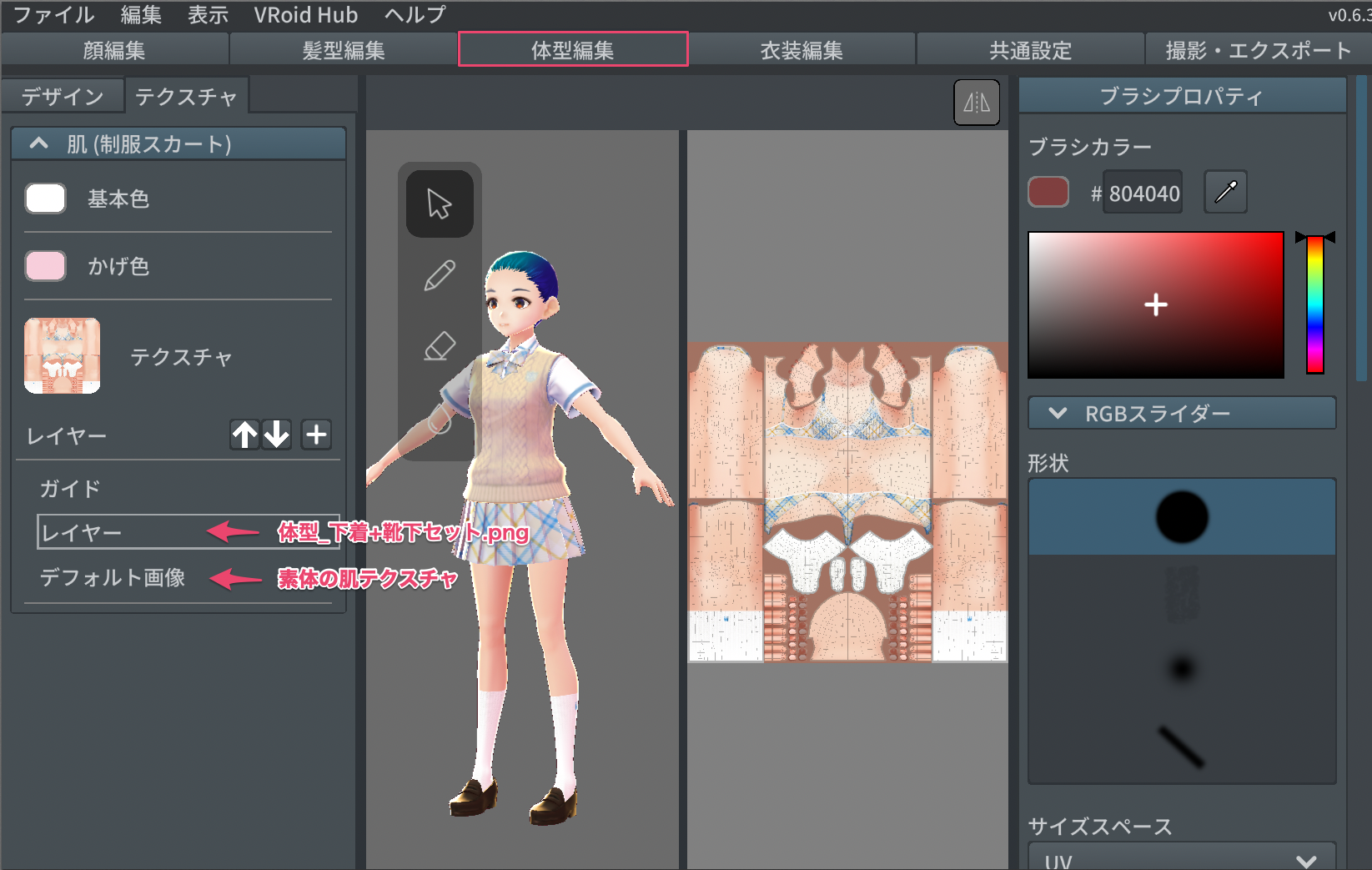The height and width of the screenshot is (870, 1372).
Task: Open the テクスチャ sub-tab
Action: click(x=187, y=96)
